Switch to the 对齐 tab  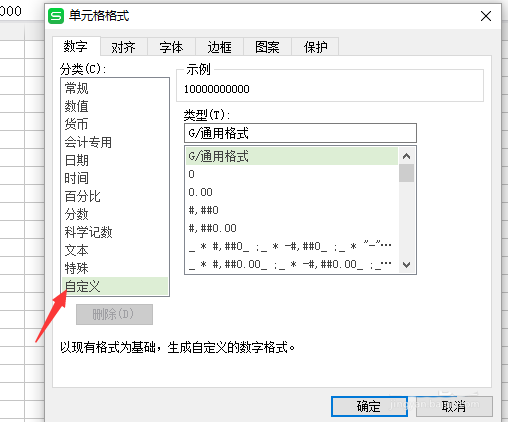click(x=124, y=47)
